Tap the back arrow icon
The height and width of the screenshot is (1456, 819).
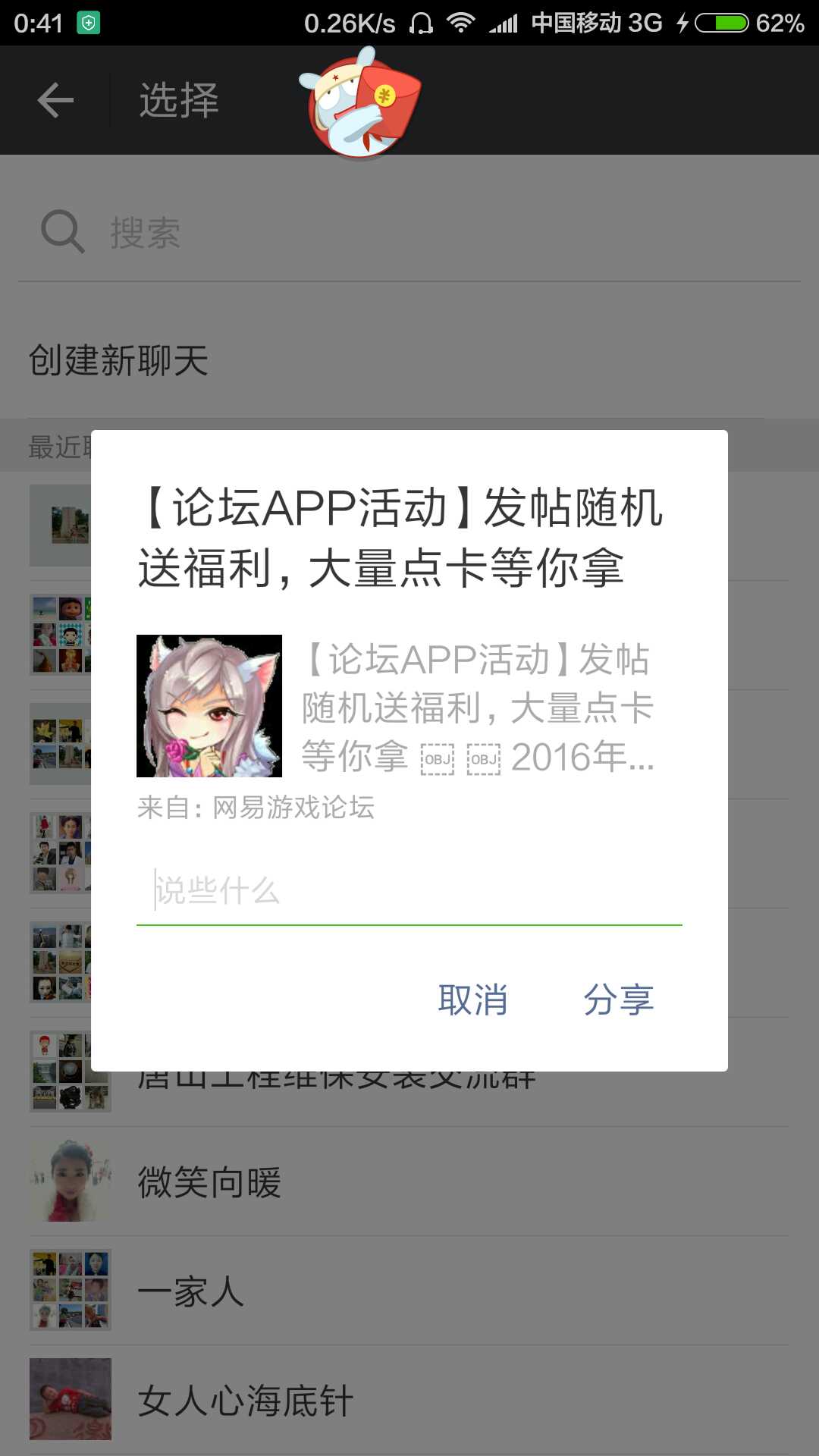[55, 100]
